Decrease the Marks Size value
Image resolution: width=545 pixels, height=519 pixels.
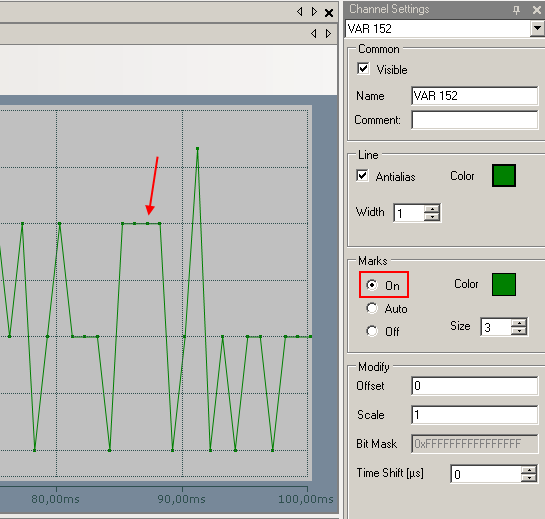point(519,331)
